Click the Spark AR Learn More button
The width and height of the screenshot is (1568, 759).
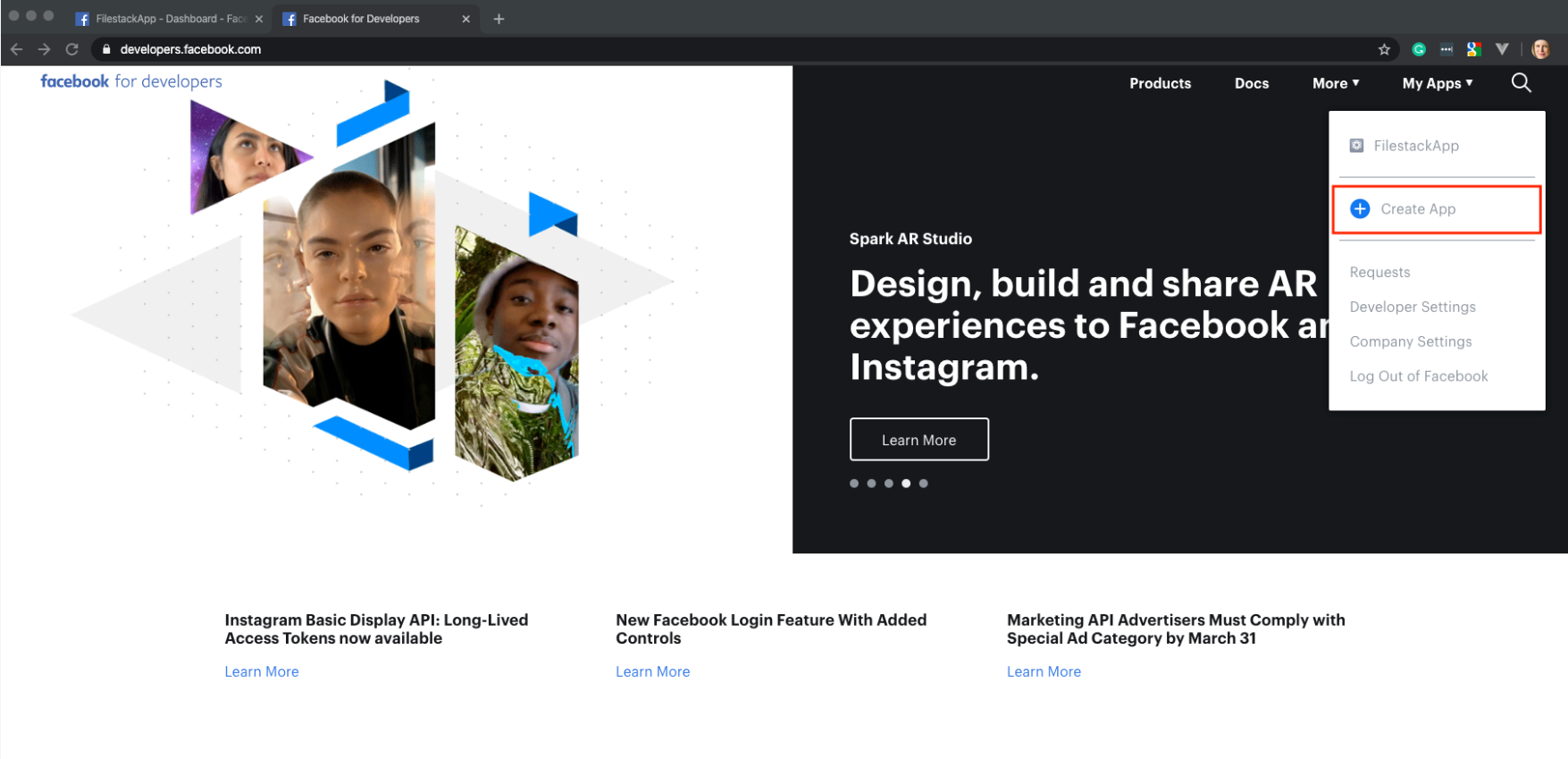click(919, 440)
